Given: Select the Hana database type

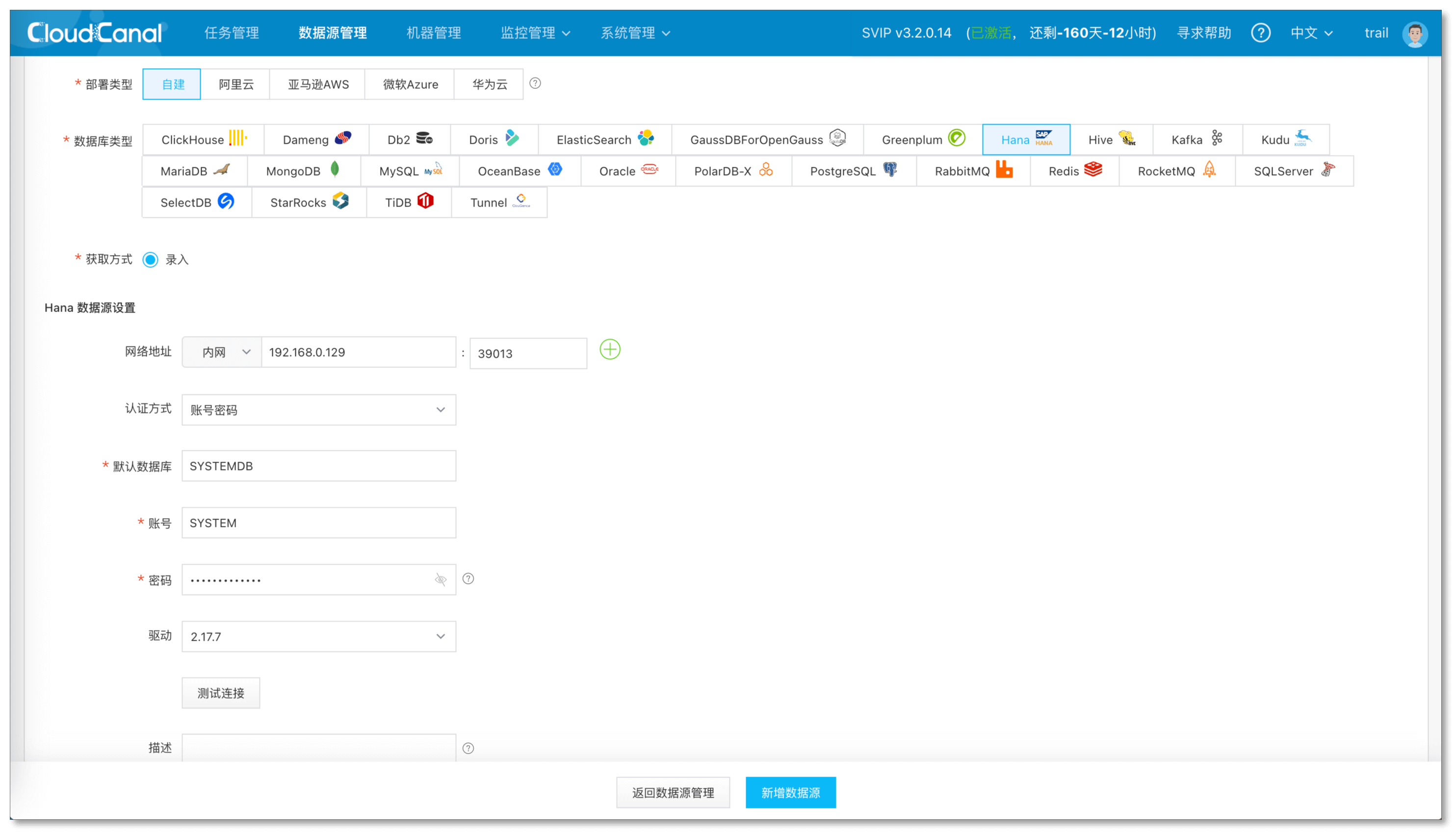Looking at the screenshot, I should [x=1025, y=139].
